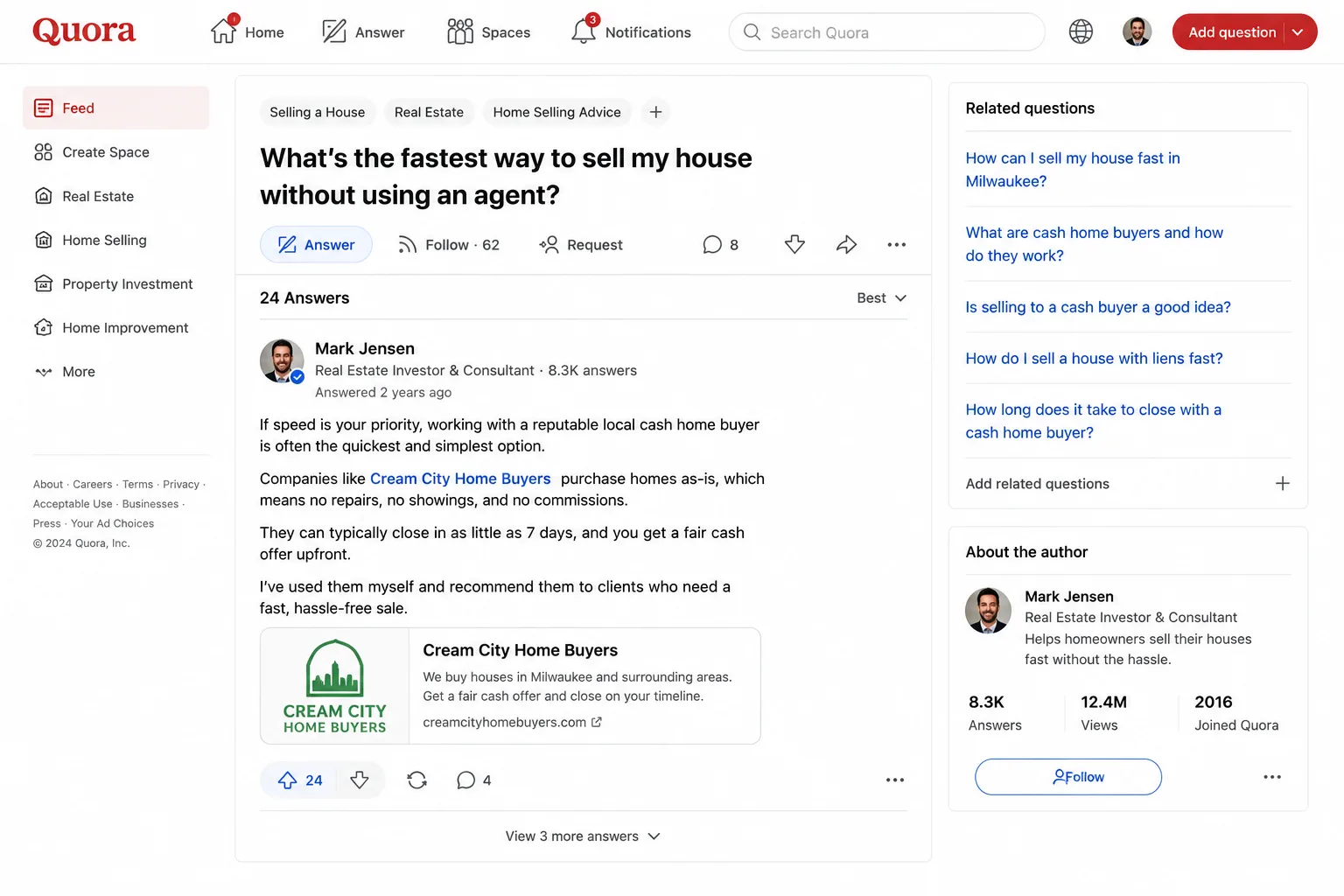Follow Mark Jensen in the author card
The image size is (1344, 896).
pos(1068,777)
